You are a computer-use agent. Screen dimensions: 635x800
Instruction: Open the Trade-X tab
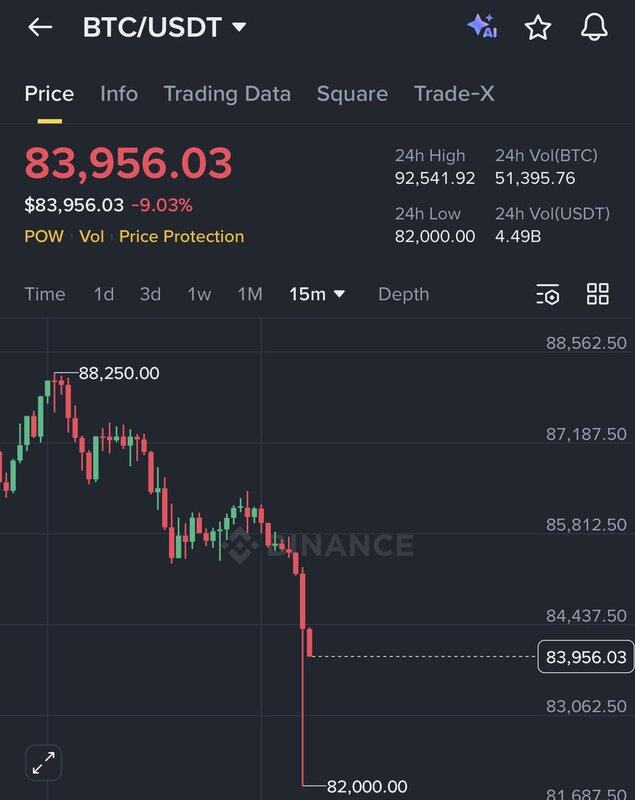[454, 94]
